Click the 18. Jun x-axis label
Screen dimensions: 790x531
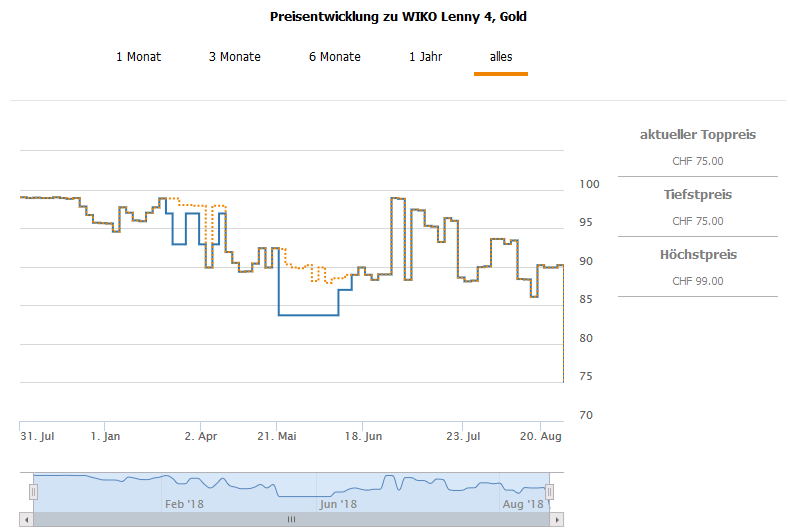[x=364, y=437]
